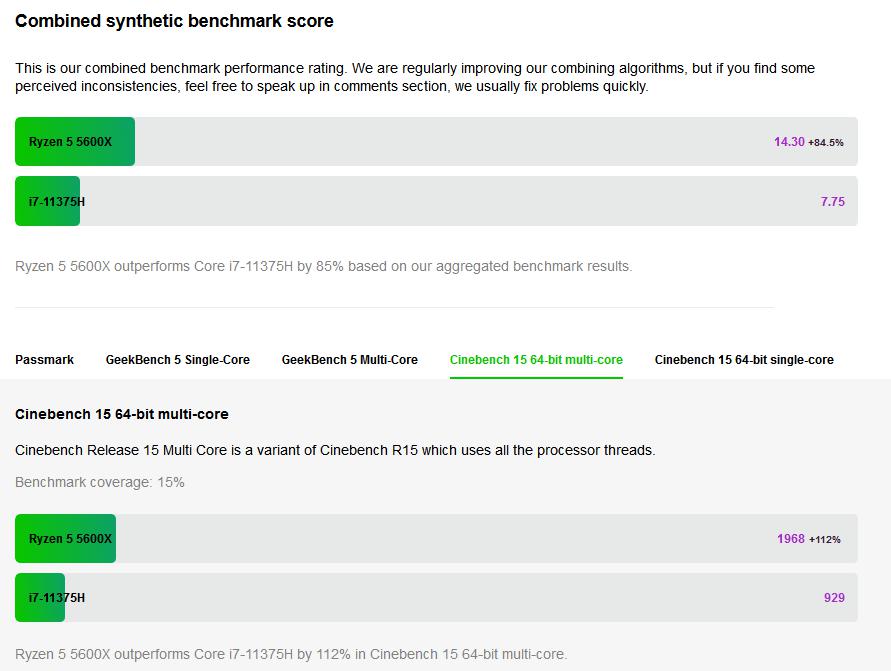
Task: Select the GeekBench 5 Multi-Core tab
Action: (350, 360)
